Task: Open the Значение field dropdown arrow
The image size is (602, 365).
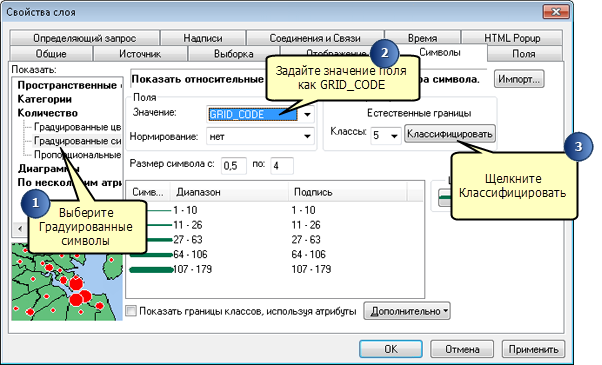Action: pos(307,114)
